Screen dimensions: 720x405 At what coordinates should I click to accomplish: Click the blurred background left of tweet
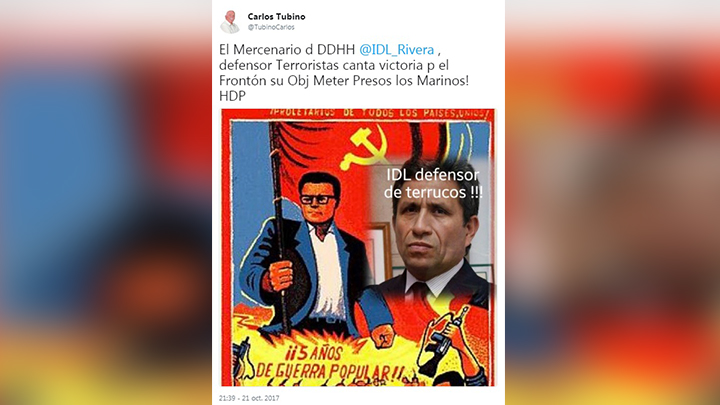pos(106,202)
